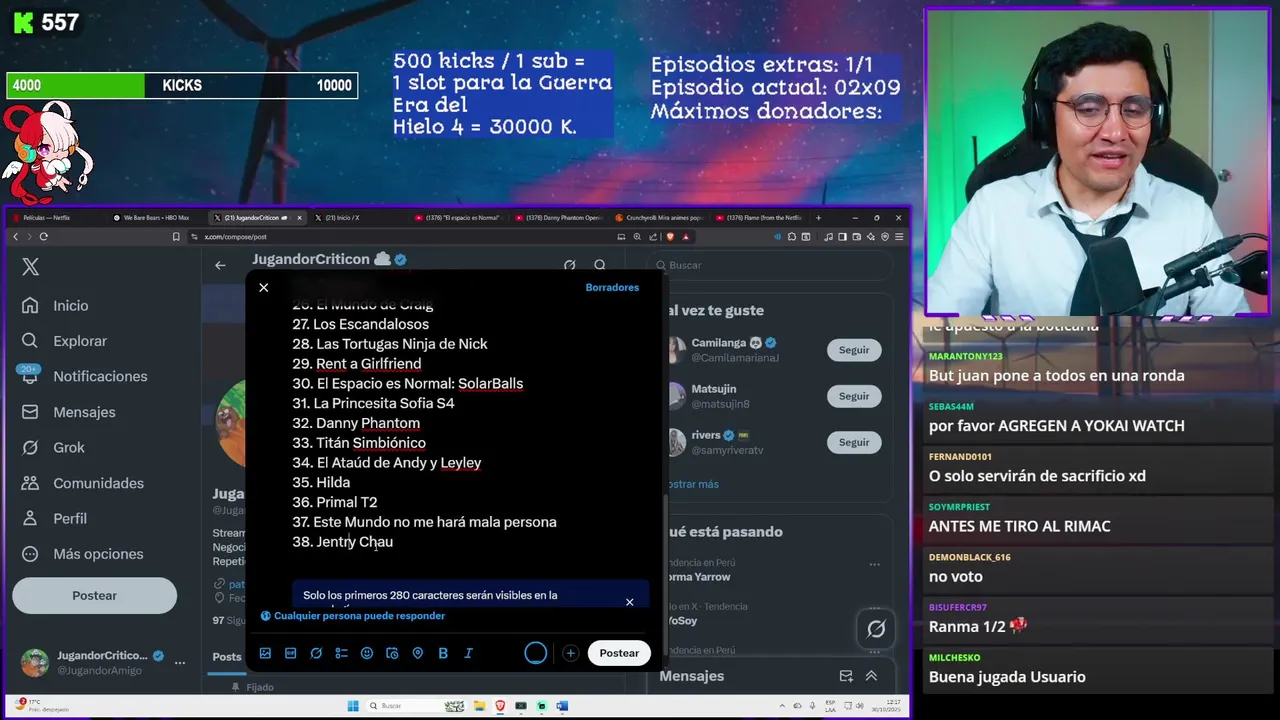This screenshot has height=720, width=1280.
Task: Click Mostrar más link
Action: (691, 484)
